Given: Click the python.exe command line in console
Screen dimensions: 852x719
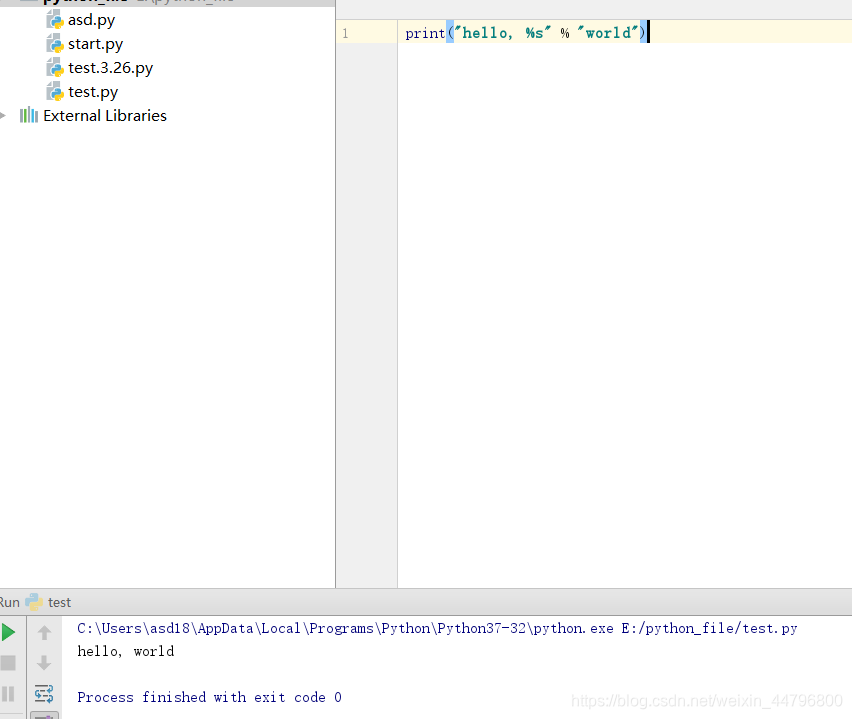Looking at the screenshot, I should tap(437, 629).
